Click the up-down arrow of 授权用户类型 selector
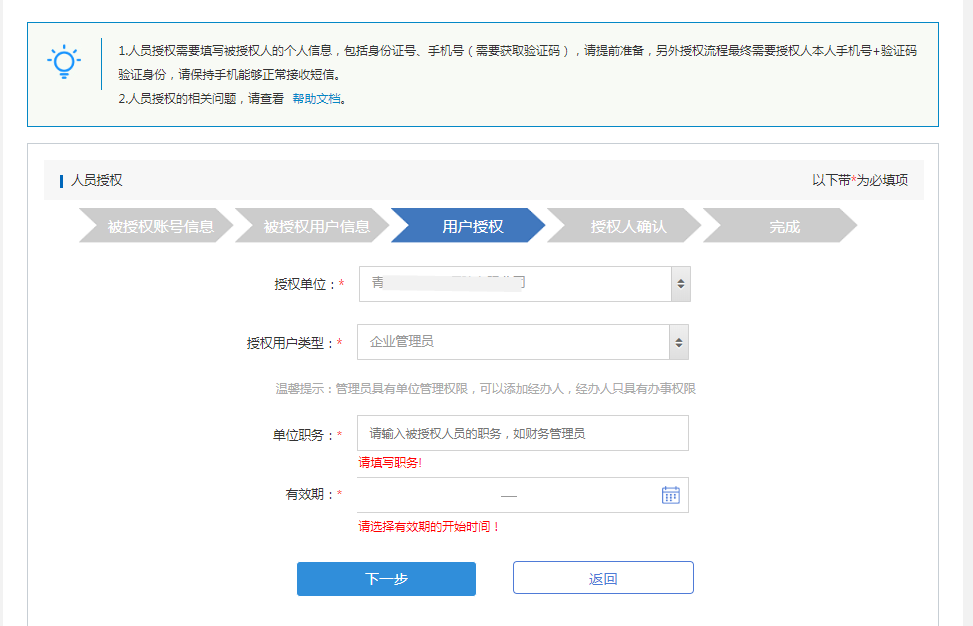Screen dimensions: 973x626 point(679,342)
